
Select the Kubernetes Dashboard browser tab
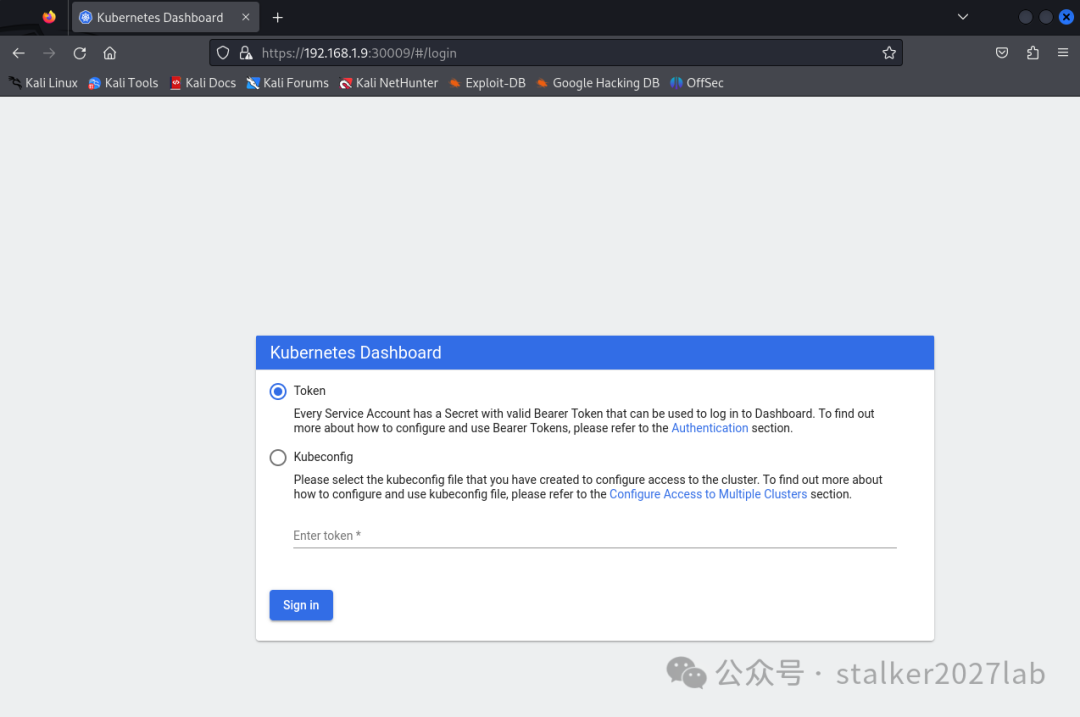coord(165,17)
